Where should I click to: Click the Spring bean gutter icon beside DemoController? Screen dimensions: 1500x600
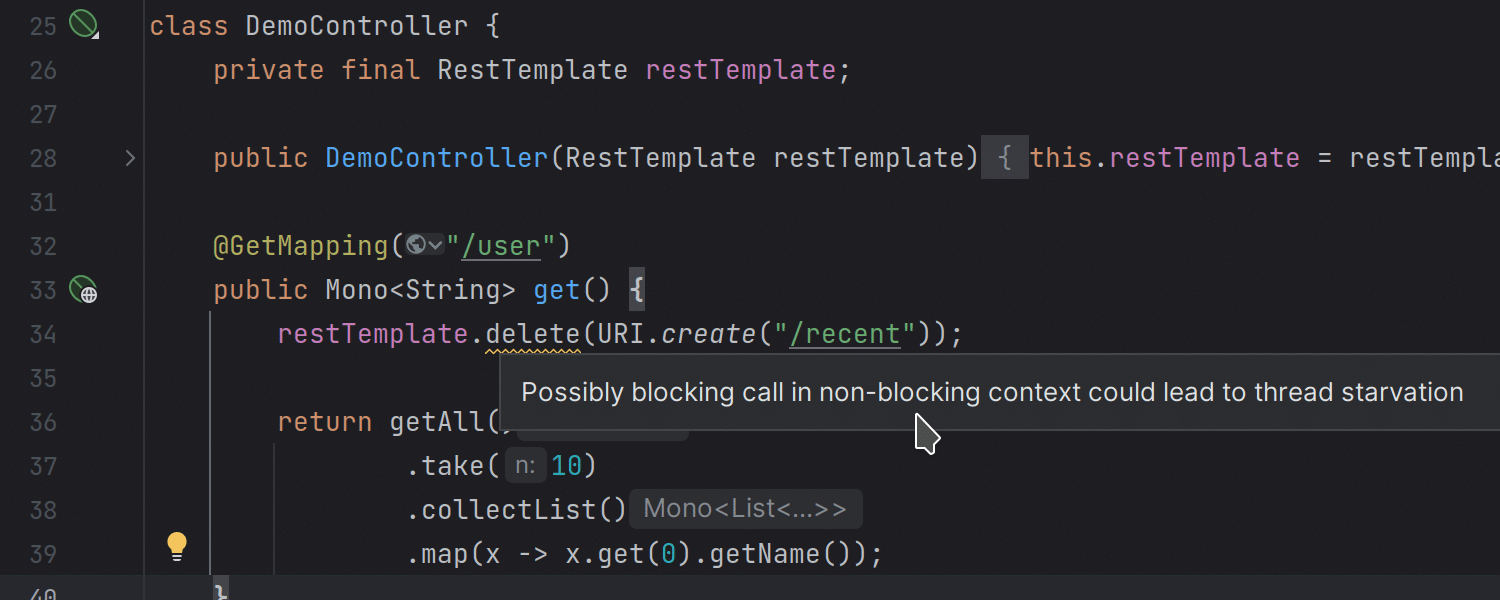pos(83,24)
